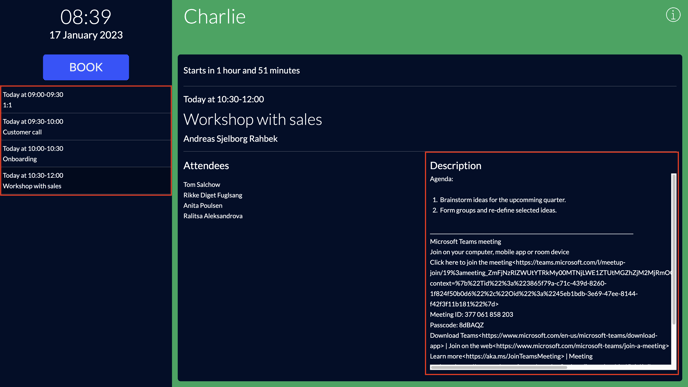This screenshot has height=387, width=688.
Task: Click the 'Starts in 1 hour and 51 minutes' text
Action: point(241,71)
